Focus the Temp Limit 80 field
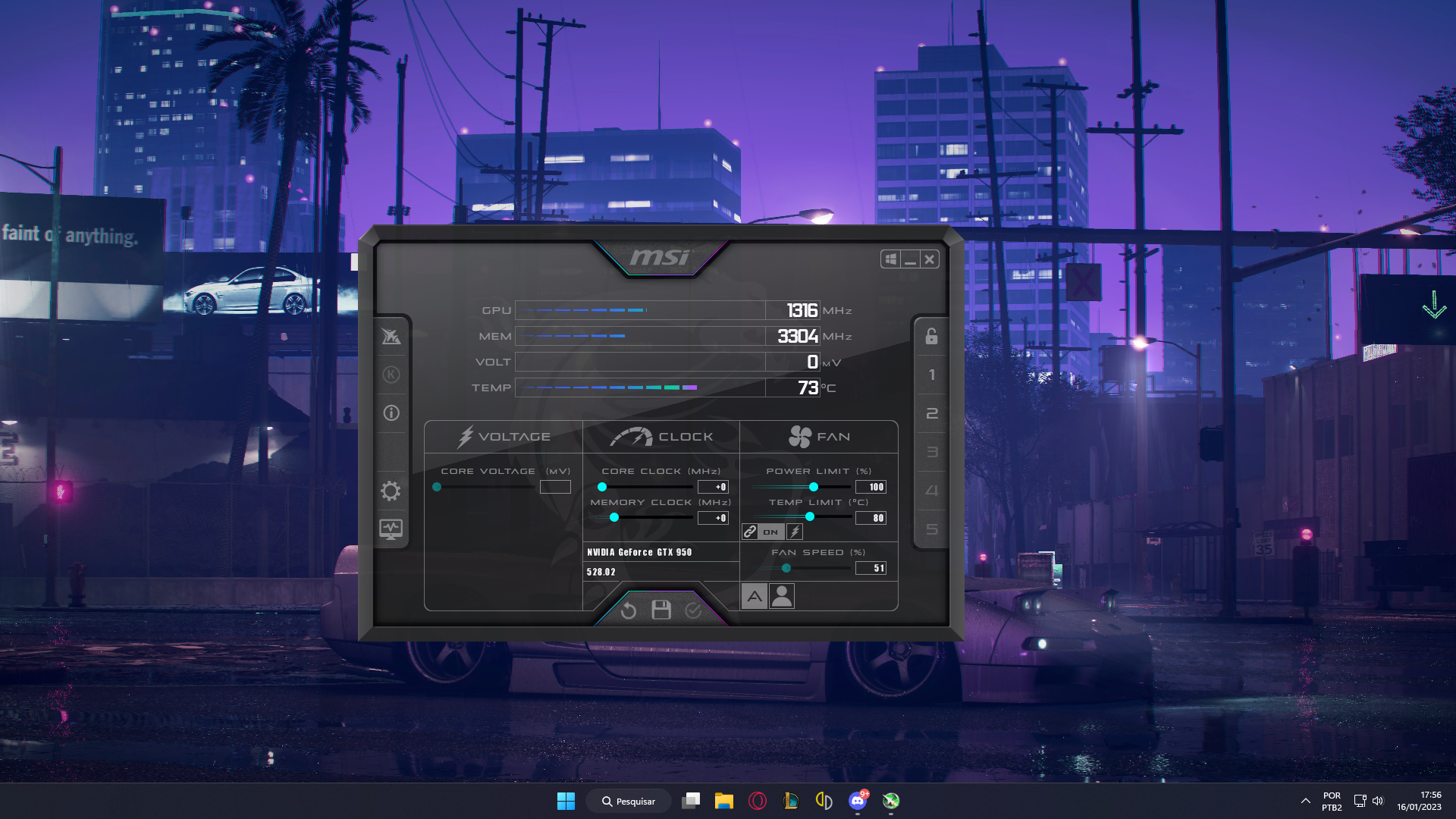This screenshot has width=1456, height=819. pos(871,518)
